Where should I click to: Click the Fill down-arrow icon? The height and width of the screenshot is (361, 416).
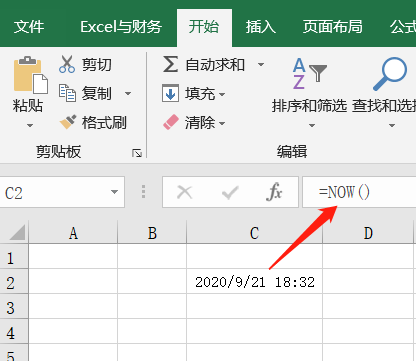[170, 93]
